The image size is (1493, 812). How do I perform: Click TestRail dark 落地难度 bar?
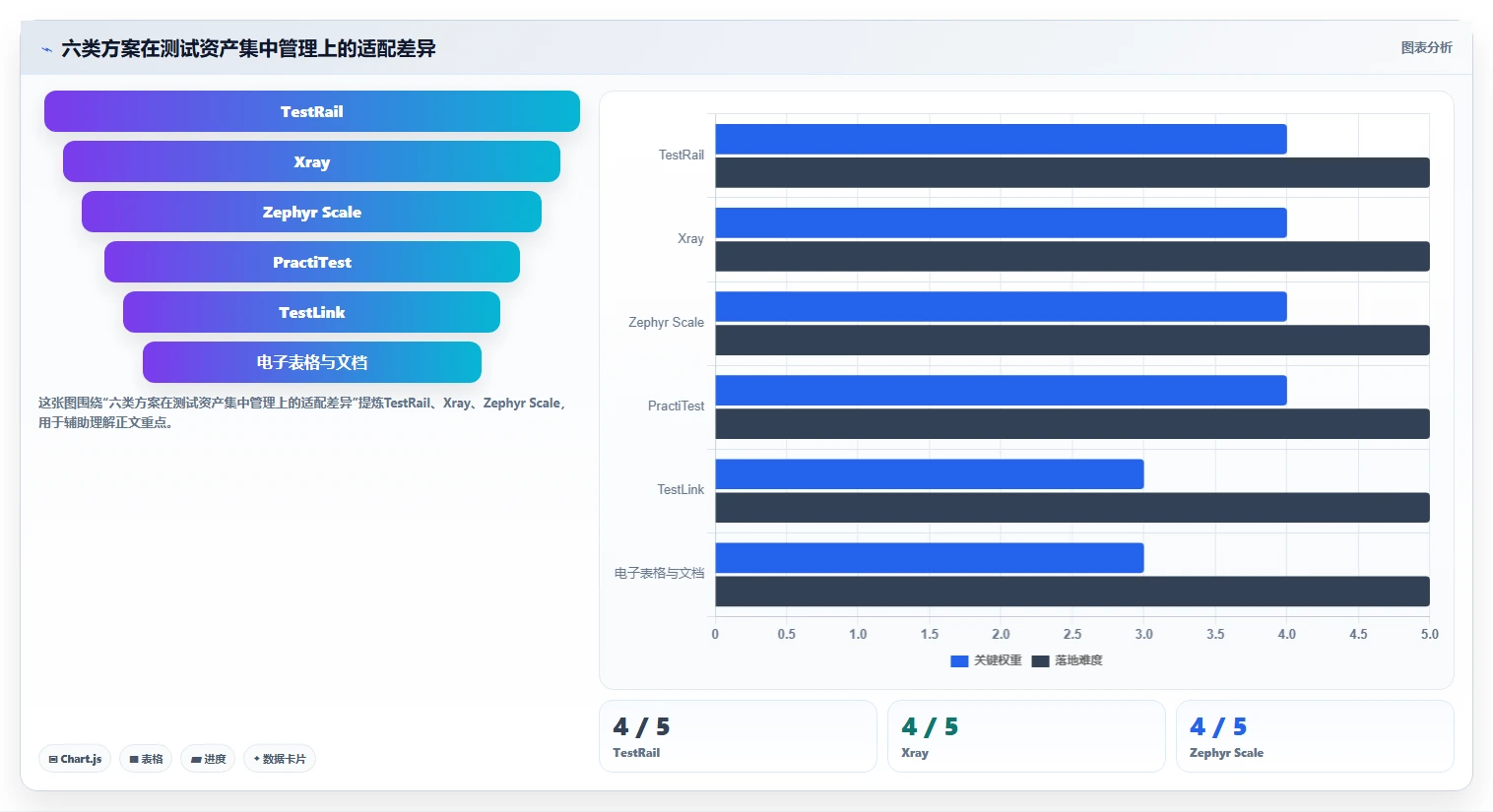point(1072,172)
